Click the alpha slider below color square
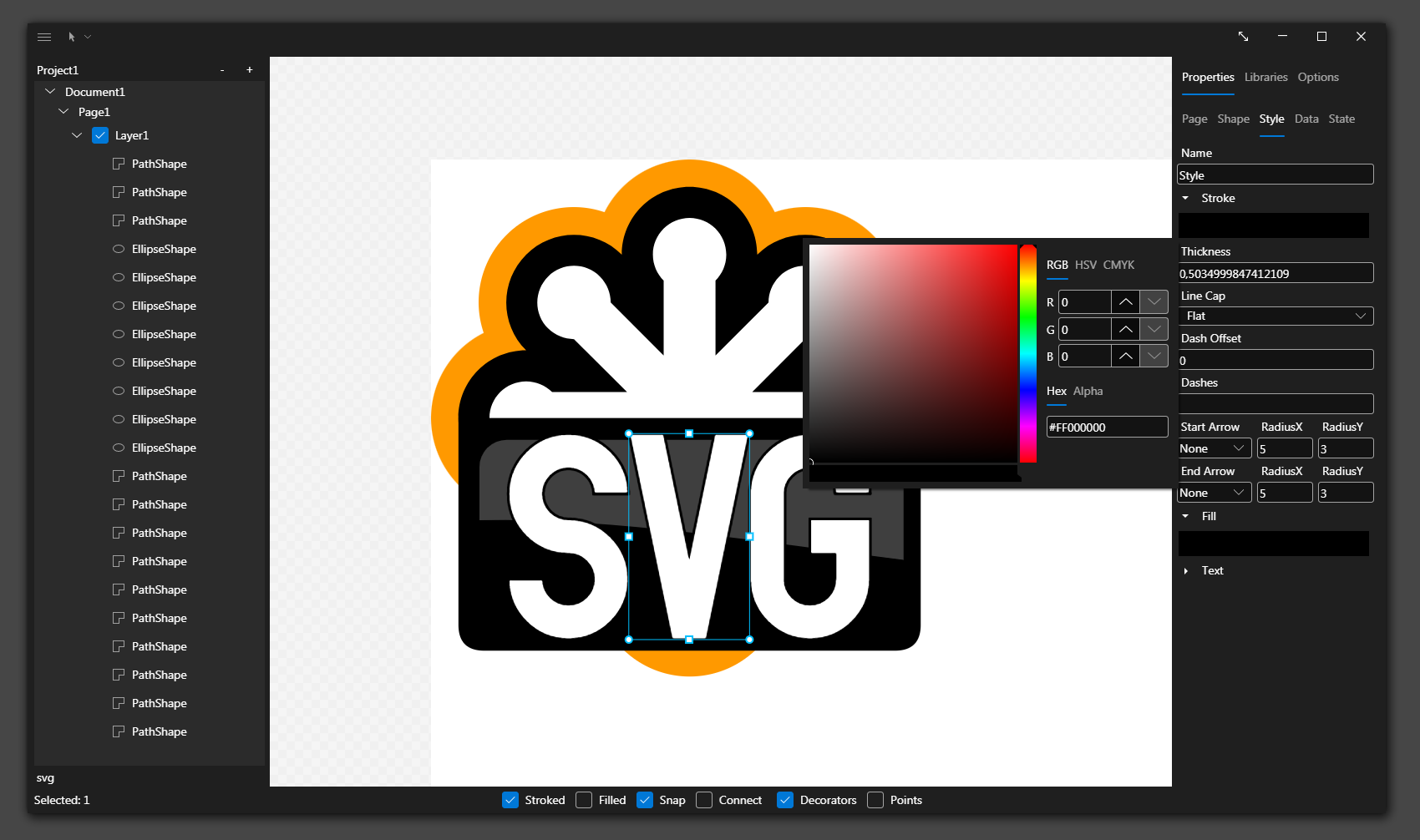Screen dimensions: 1420x840 pyautogui.click(x=915, y=473)
